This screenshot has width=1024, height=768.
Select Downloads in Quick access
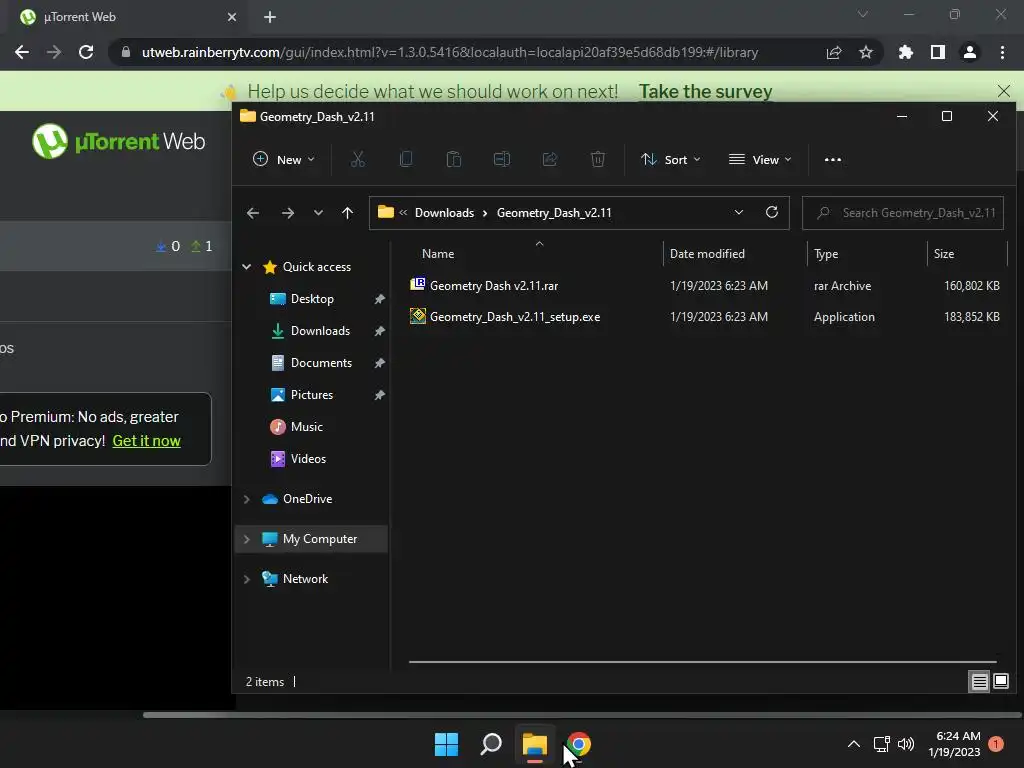click(320, 331)
